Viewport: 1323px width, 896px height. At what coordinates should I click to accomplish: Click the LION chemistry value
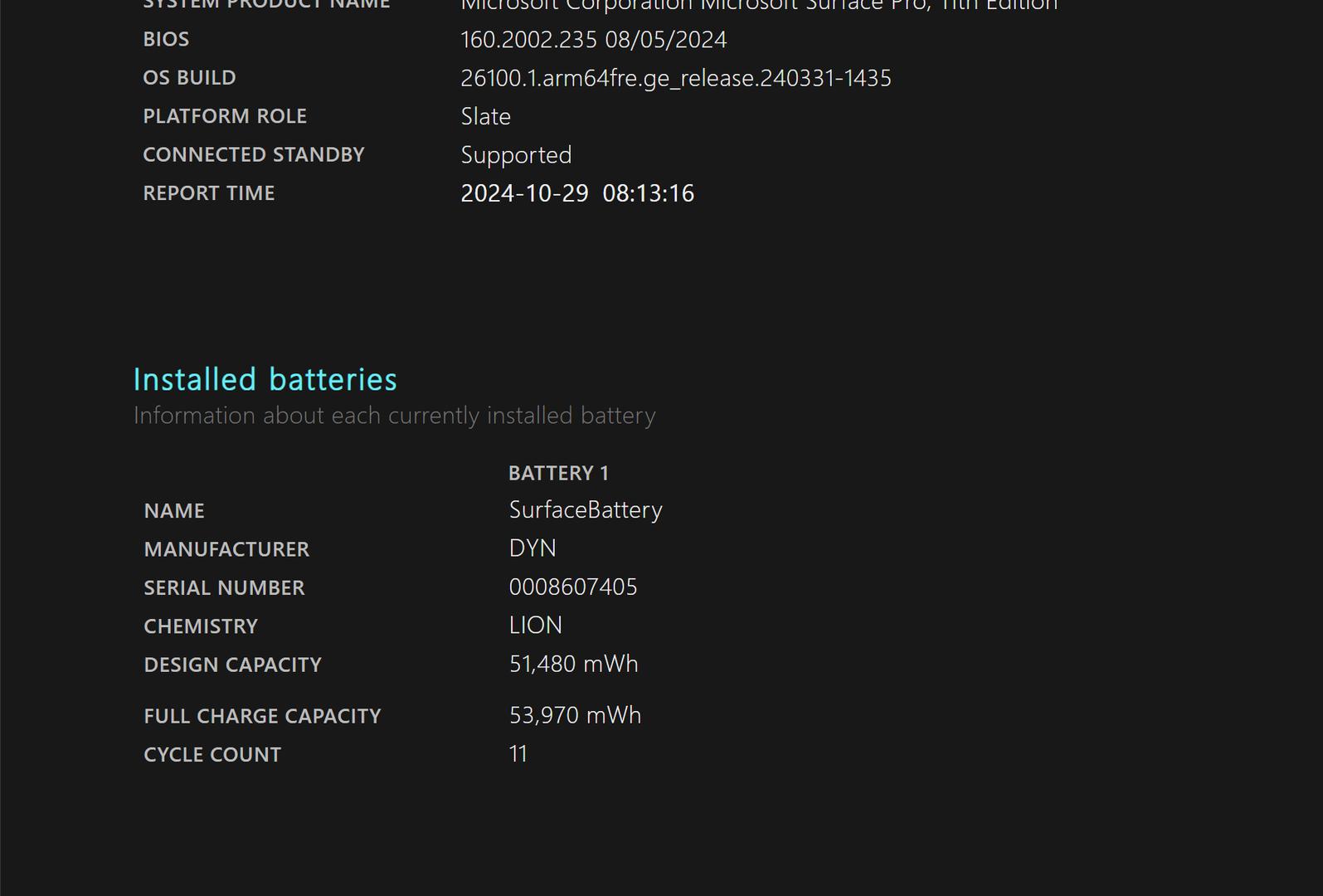coord(535,626)
